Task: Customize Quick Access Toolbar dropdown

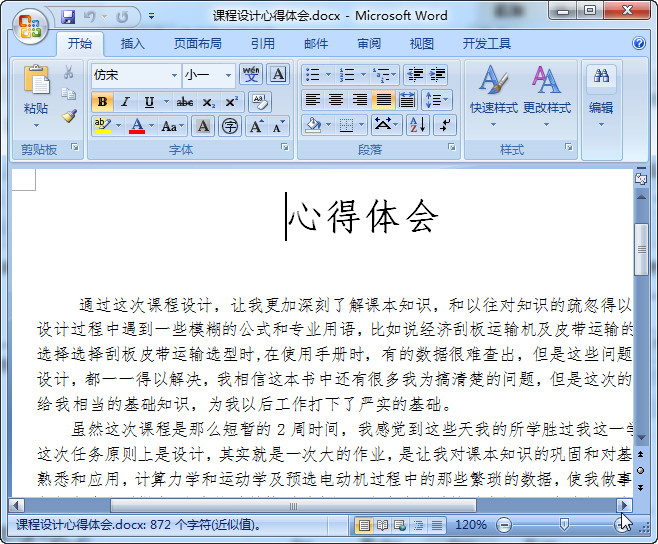Action: pos(151,17)
